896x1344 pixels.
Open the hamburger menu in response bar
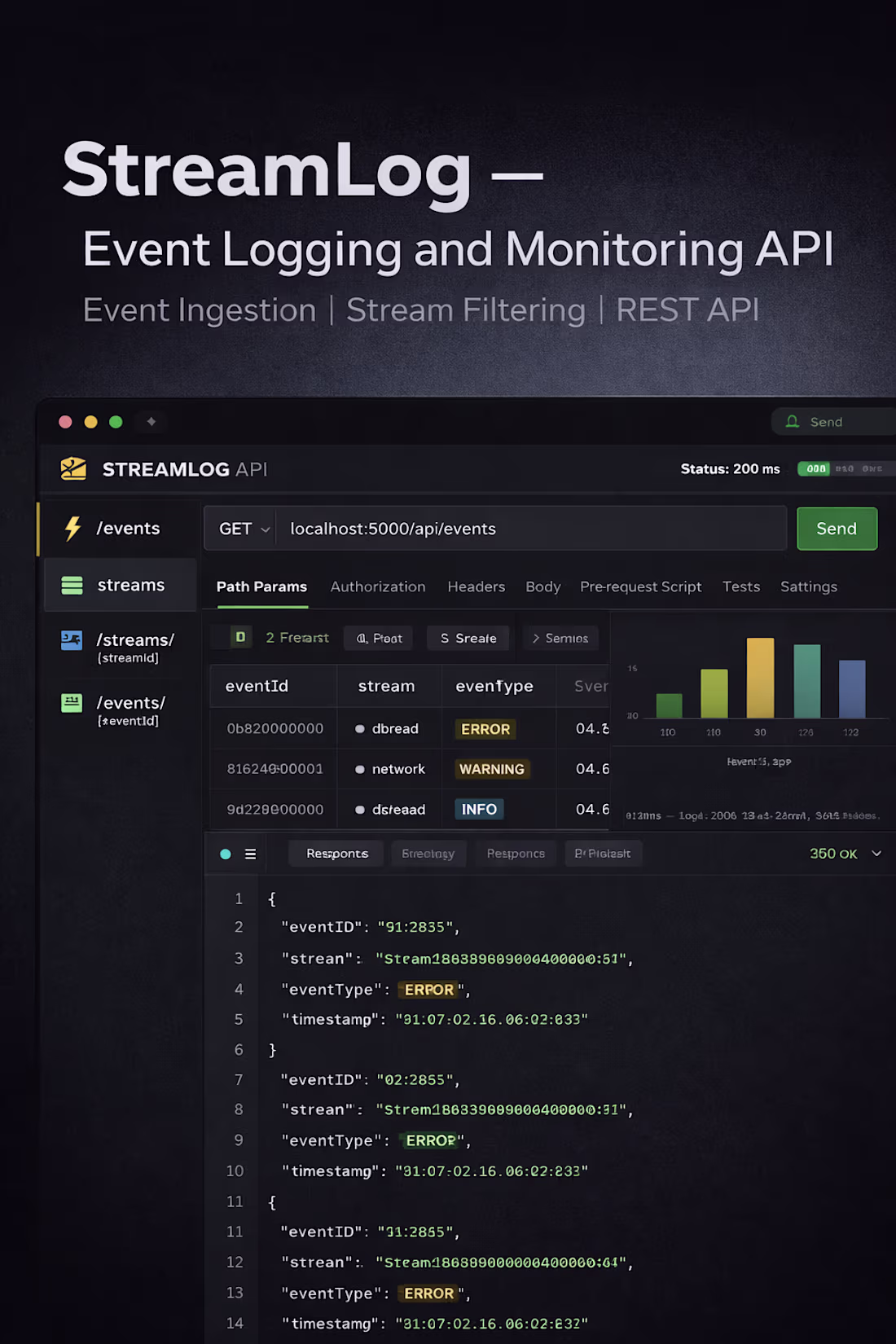pyautogui.click(x=250, y=854)
